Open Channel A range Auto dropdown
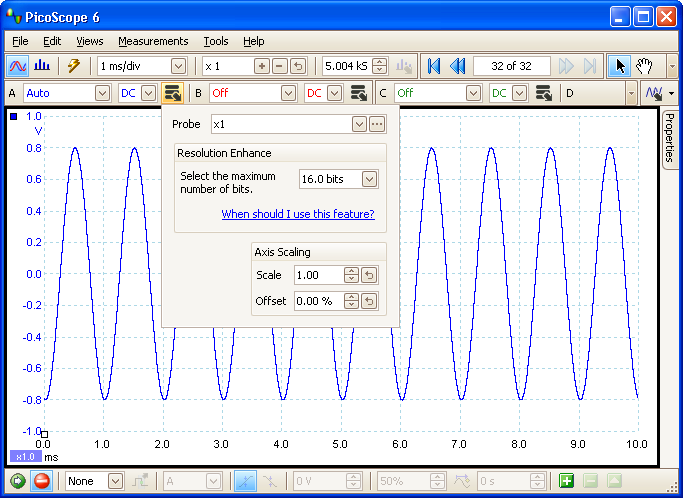The height and width of the screenshot is (498, 683). (x=102, y=93)
